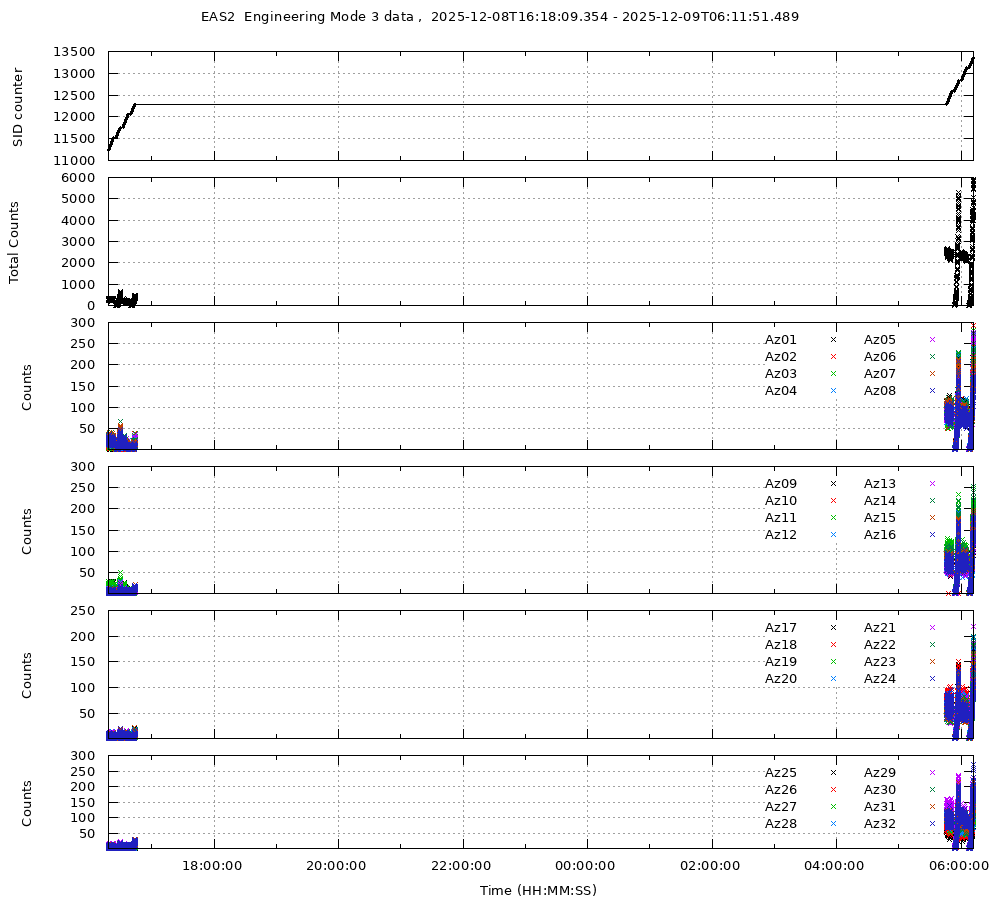Click the SID counter axis label
This screenshot has height=900, width=1000.
point(18,107)
